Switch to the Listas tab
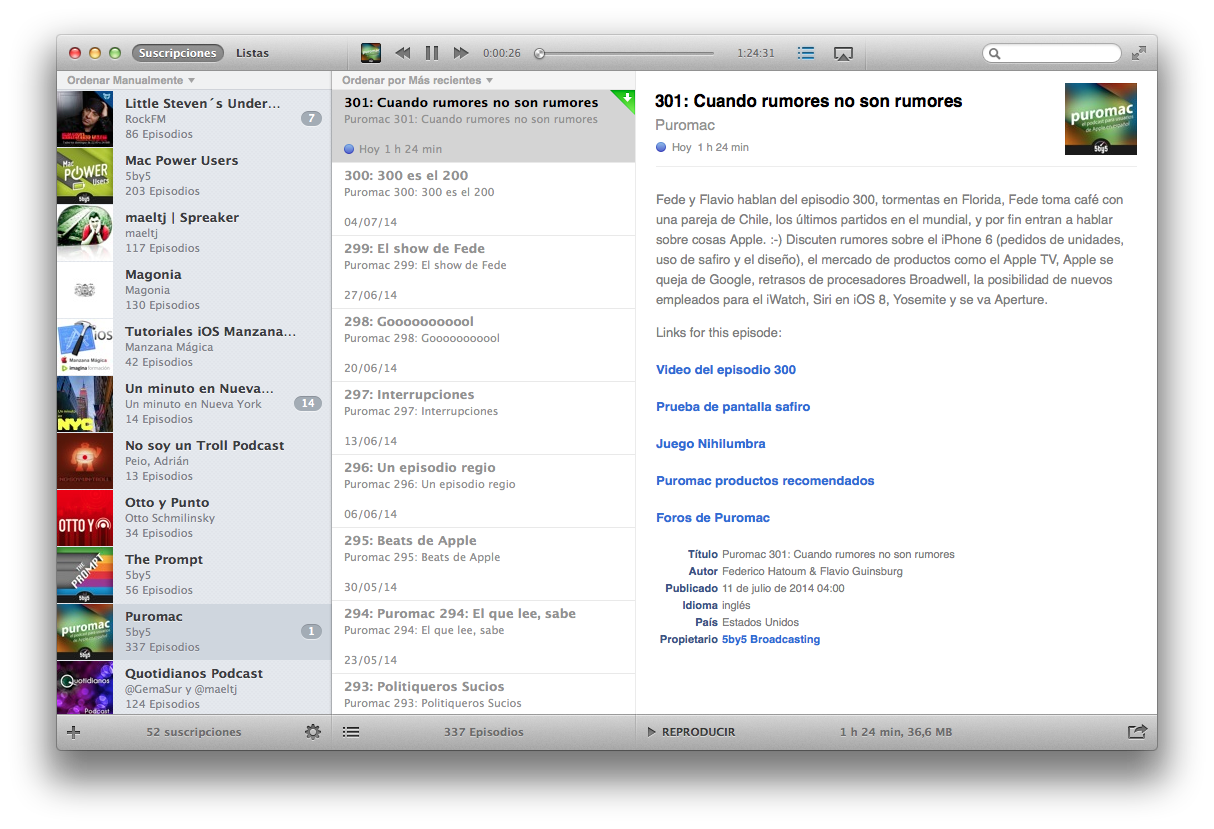 tap(252, 53)
